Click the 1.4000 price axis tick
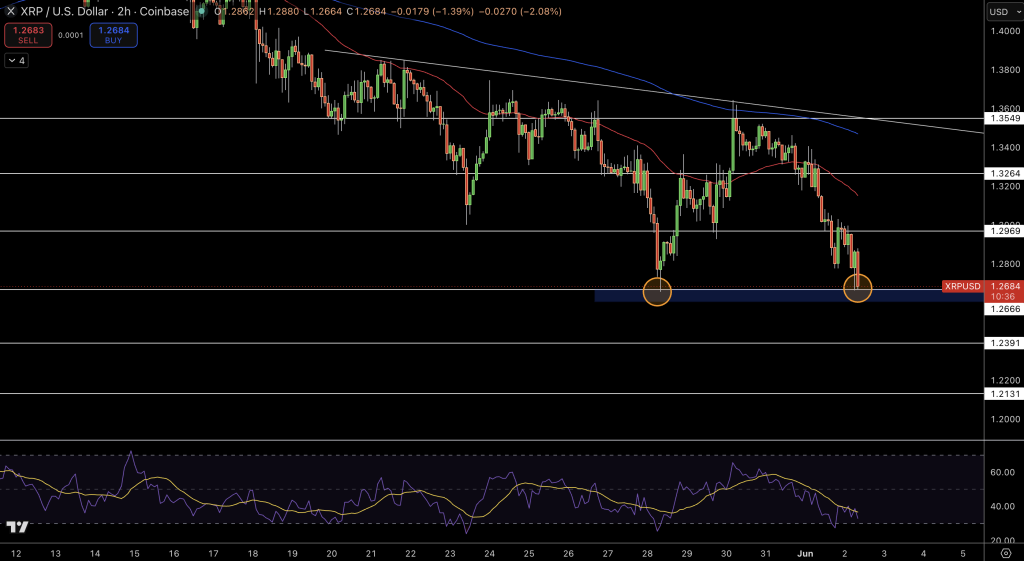This screenshot has width=1024, height=561. coord(1005,31)
